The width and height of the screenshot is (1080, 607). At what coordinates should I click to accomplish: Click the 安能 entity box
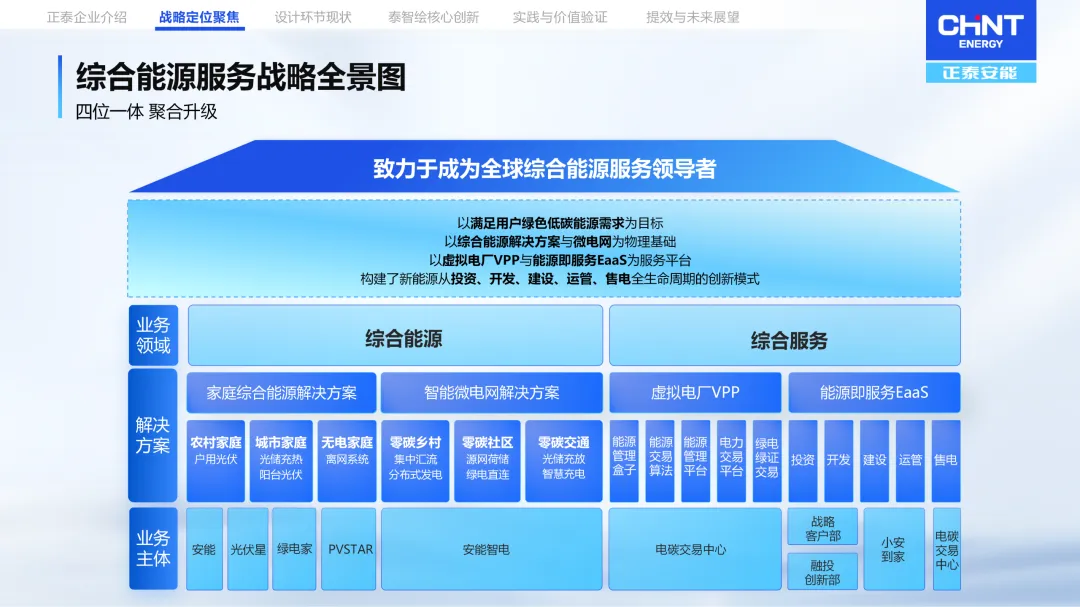[x=205, y=549]
